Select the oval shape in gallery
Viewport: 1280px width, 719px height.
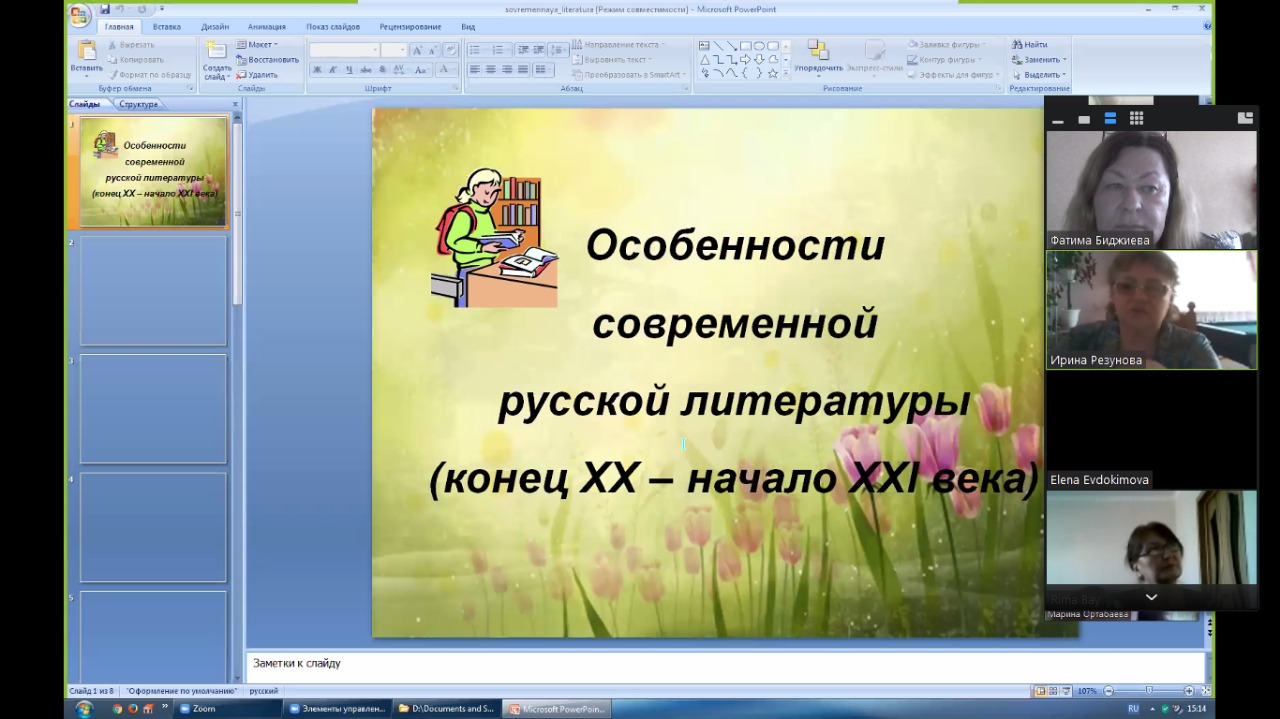(x=759, y=46)
